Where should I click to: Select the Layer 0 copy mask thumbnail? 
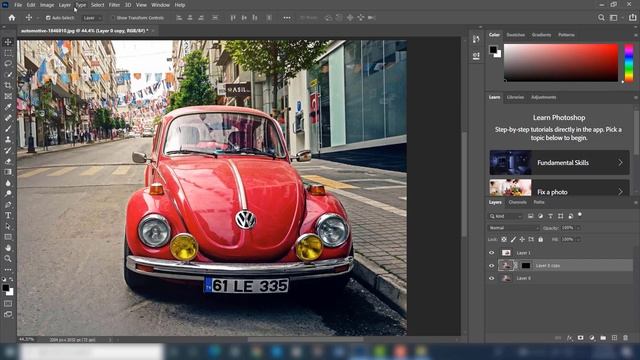coord(526,265)
